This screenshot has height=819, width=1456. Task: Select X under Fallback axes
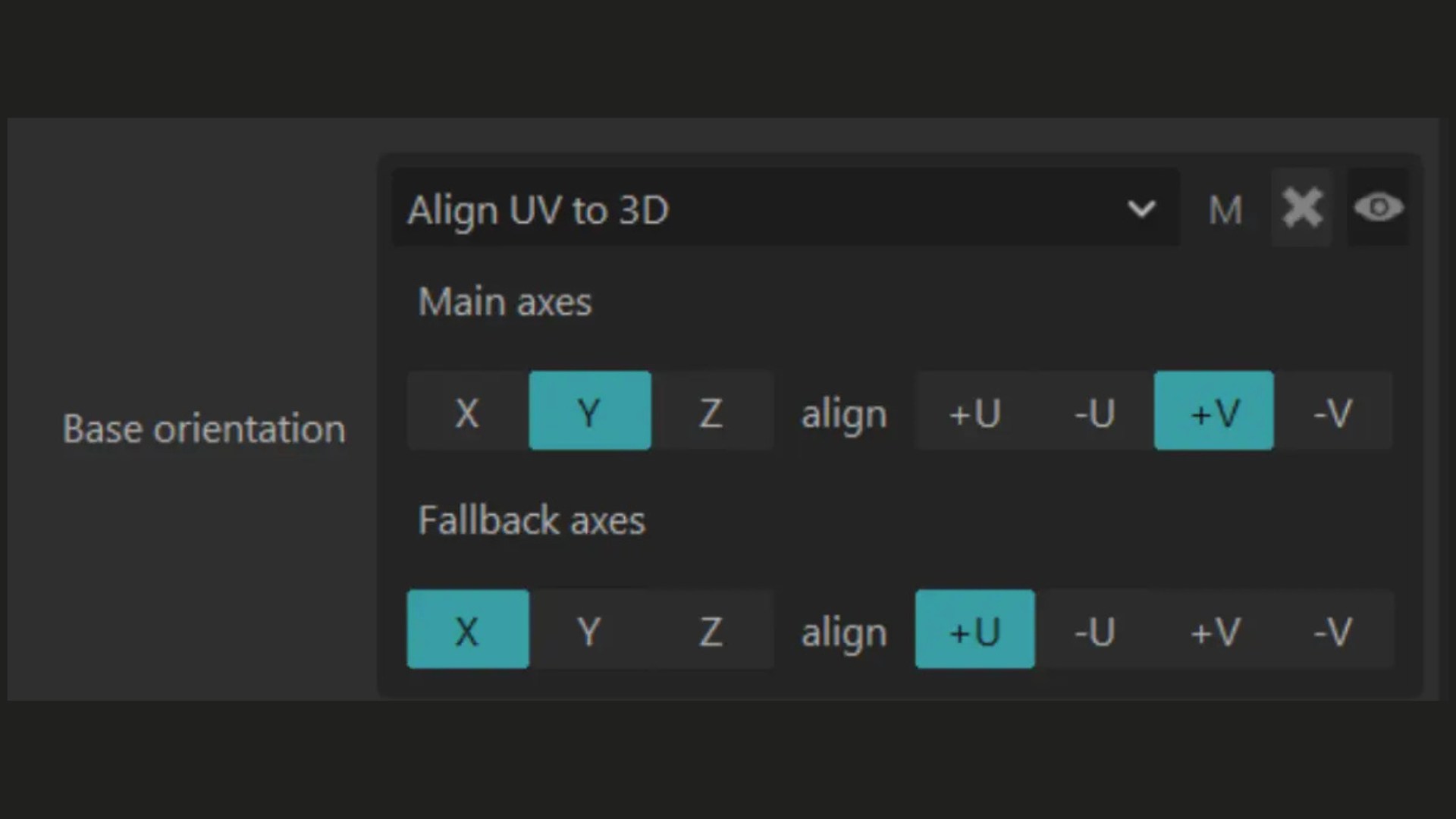pyautogui.click(x=467, y=629)
